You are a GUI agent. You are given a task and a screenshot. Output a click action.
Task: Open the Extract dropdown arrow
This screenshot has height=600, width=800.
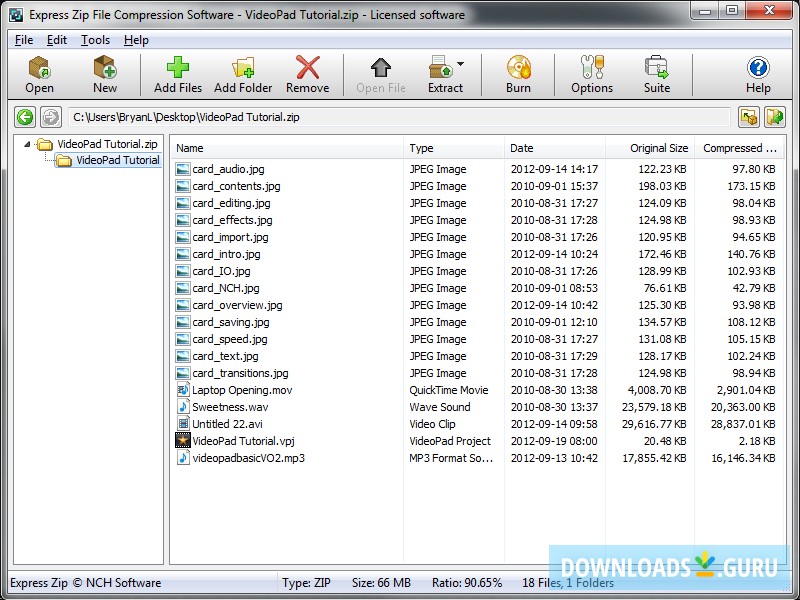point(462,63)
